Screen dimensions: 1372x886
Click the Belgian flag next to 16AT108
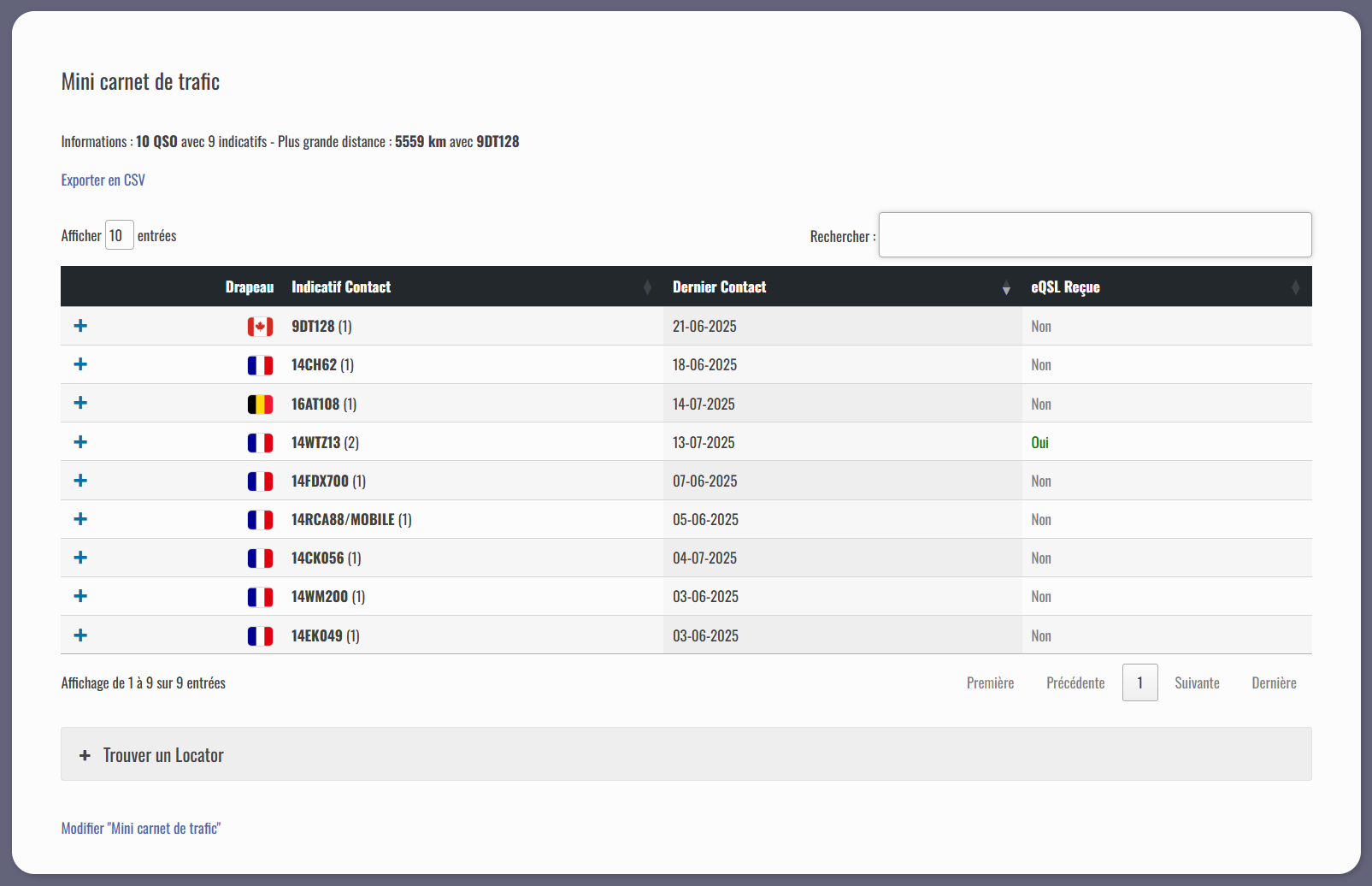pos(260,405)
